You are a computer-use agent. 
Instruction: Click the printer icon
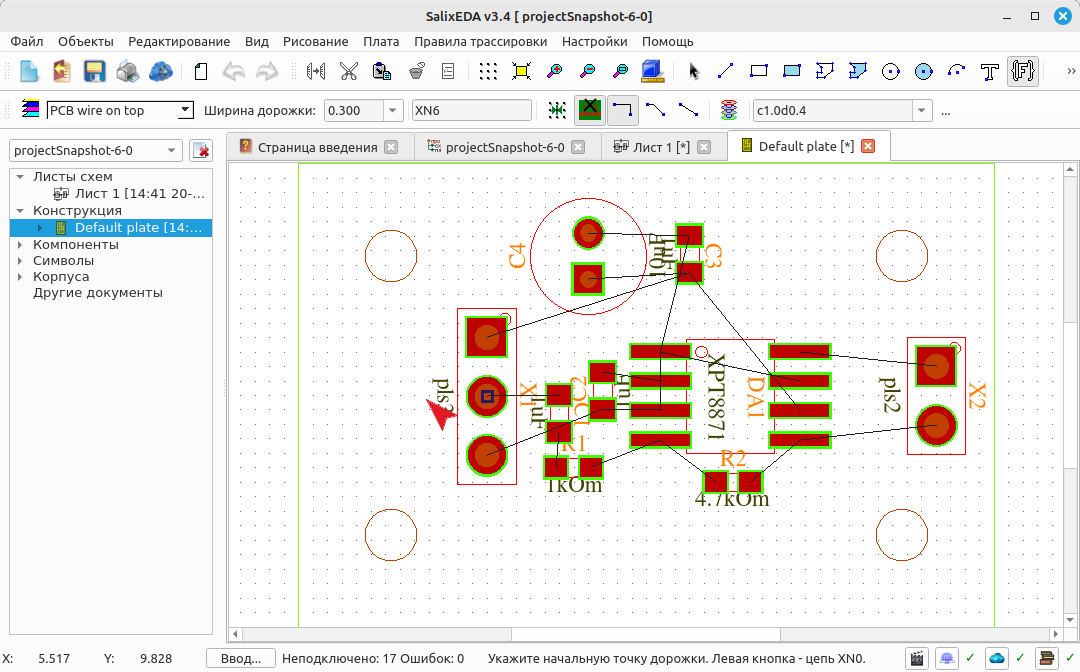pos(127,71)
